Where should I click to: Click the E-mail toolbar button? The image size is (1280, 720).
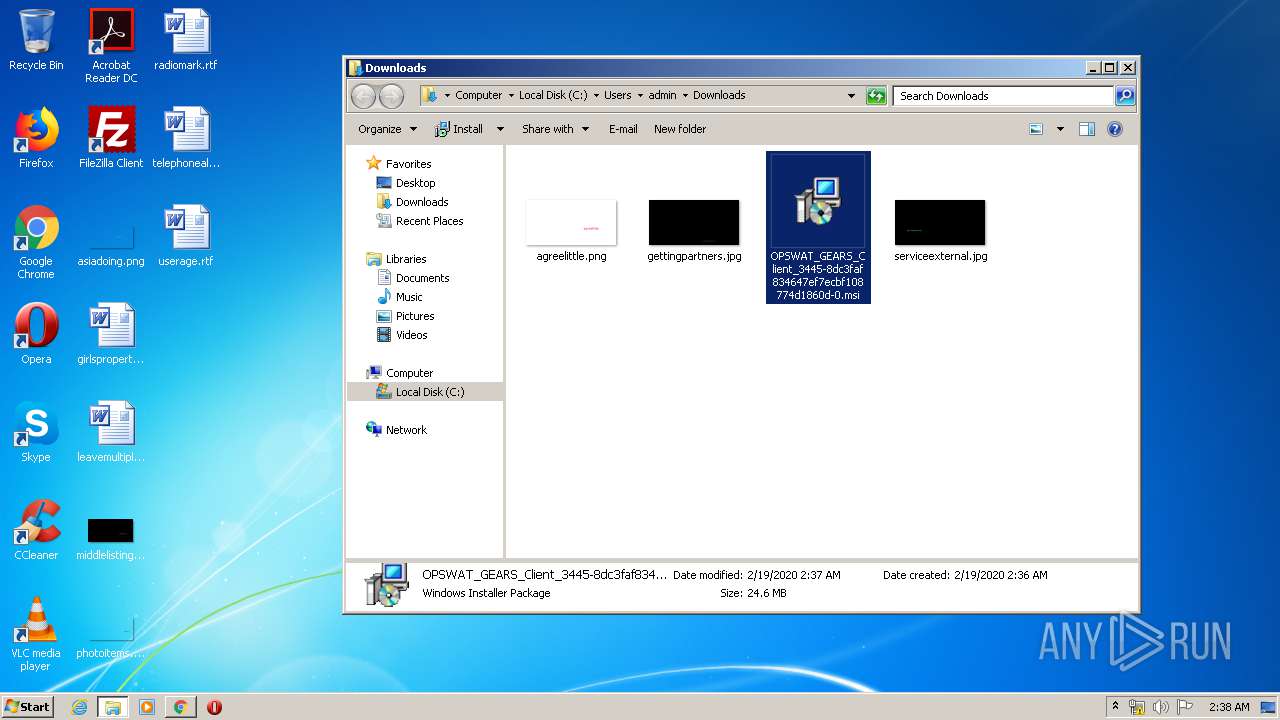pos(623,129)
